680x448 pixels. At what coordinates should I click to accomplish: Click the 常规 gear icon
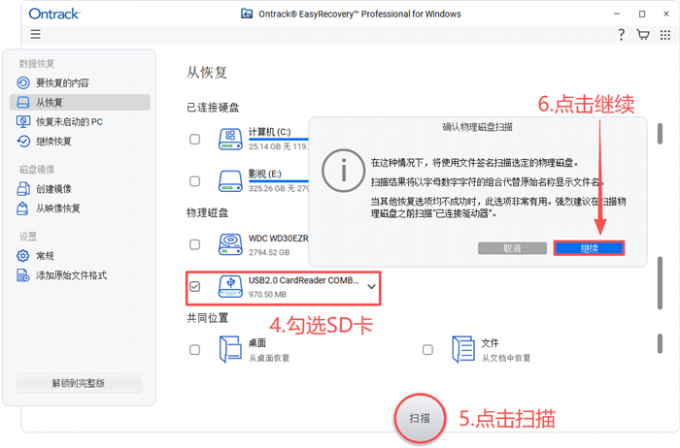23,255
